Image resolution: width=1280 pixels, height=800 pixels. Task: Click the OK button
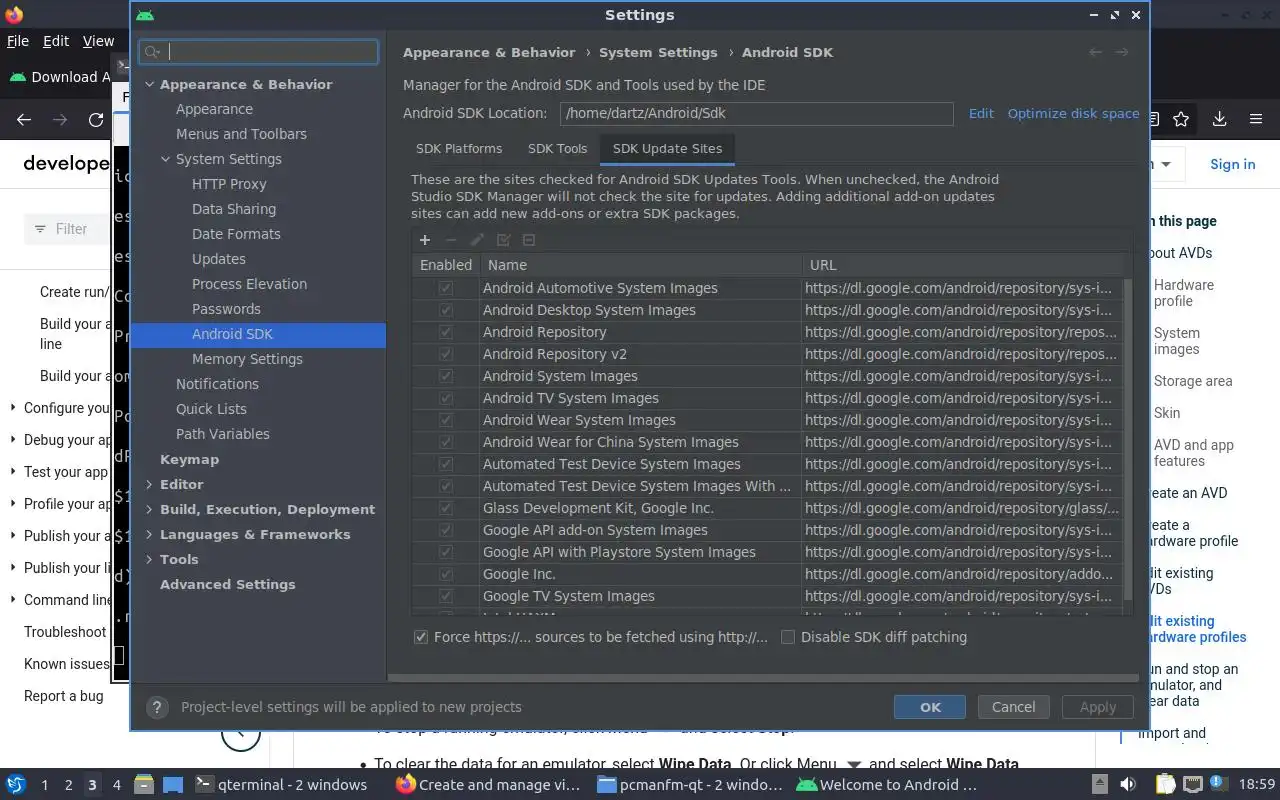(x=930, y=707)
